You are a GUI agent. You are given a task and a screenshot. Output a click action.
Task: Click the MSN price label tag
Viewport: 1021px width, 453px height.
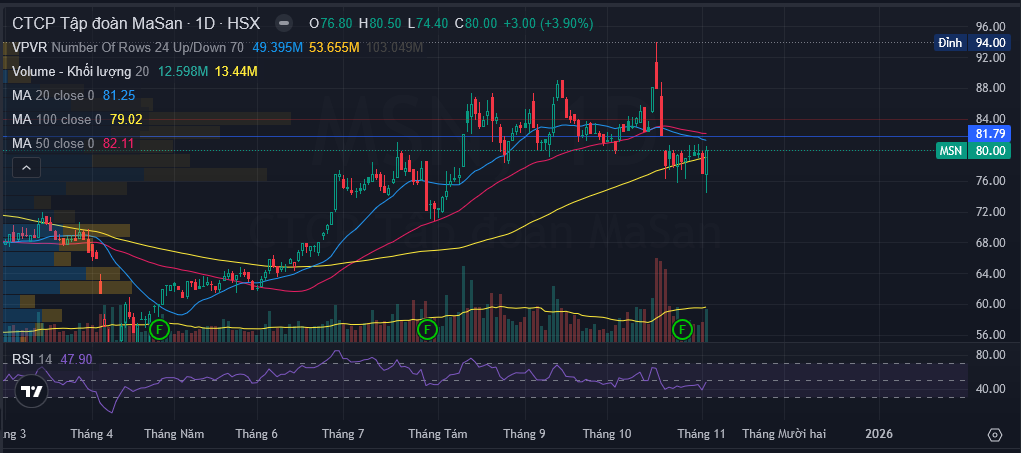950,150
